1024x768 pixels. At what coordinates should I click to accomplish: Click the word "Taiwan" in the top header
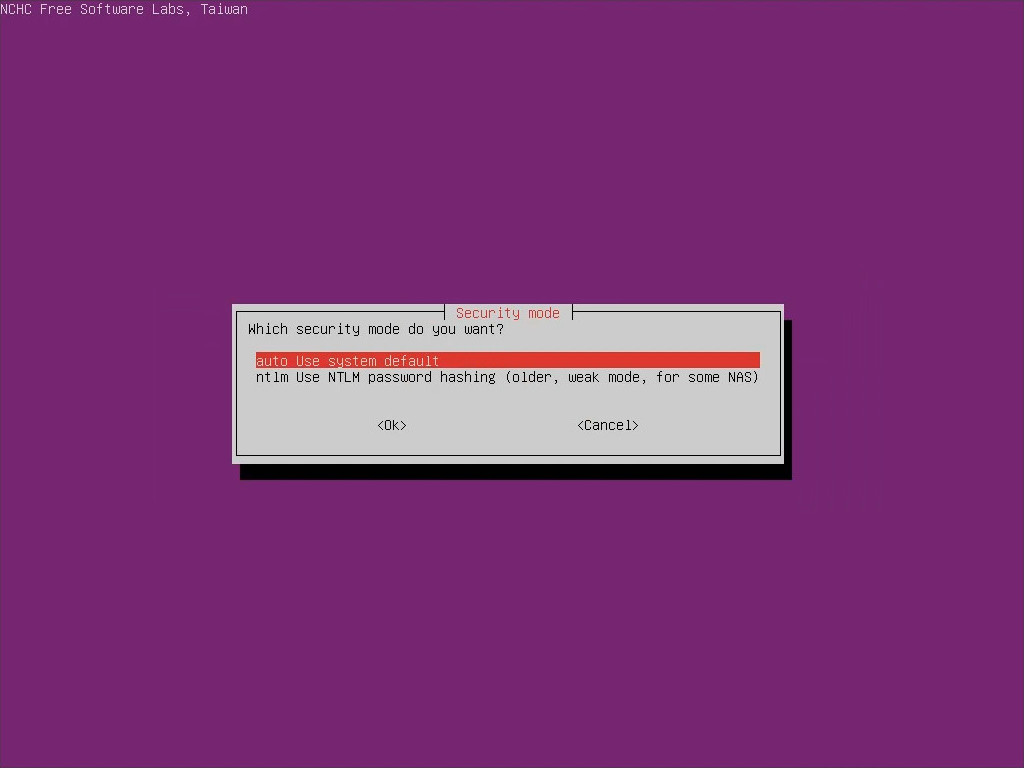[224, 10]
